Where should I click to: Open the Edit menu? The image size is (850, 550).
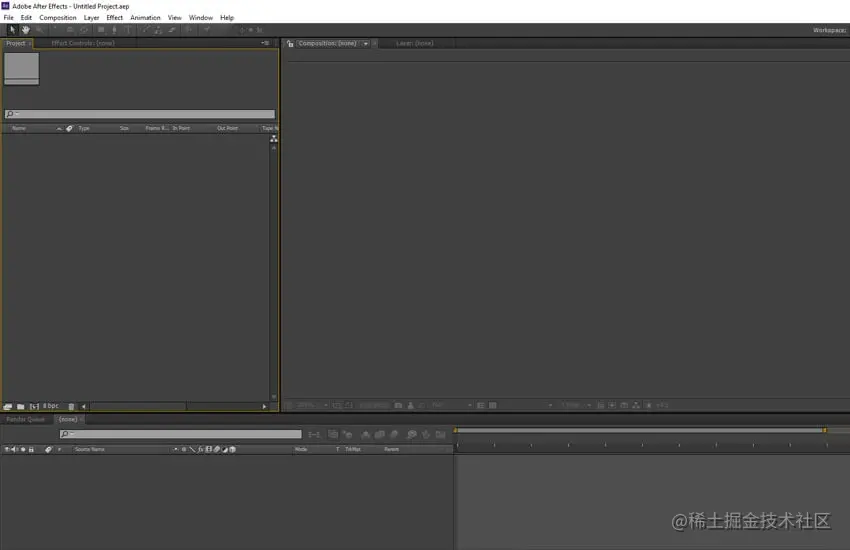point(26,17)
